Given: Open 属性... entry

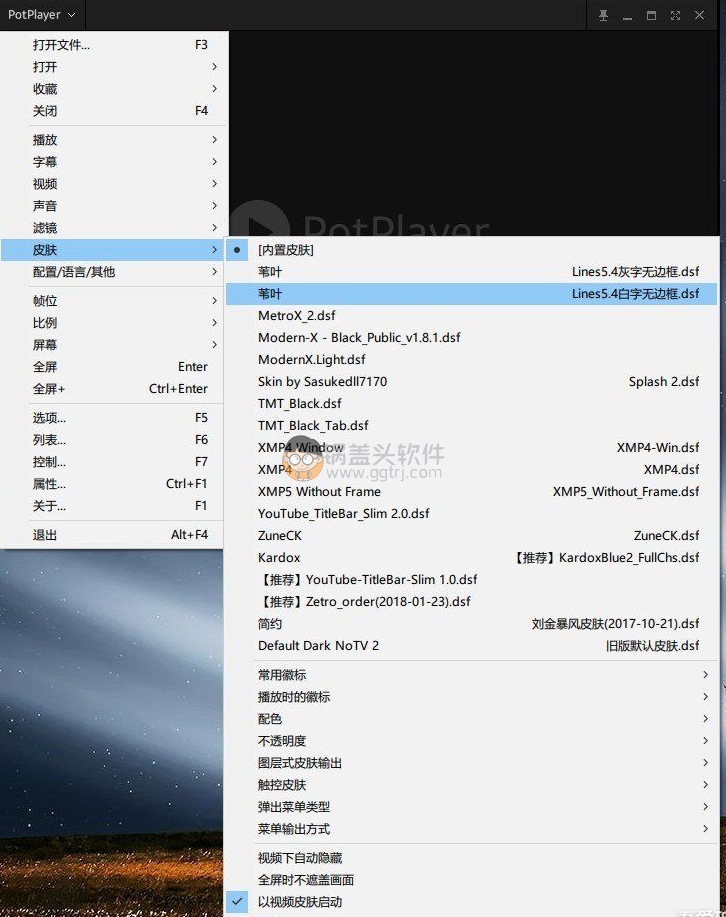Looking at the screenshot, I should click(113, 484).
